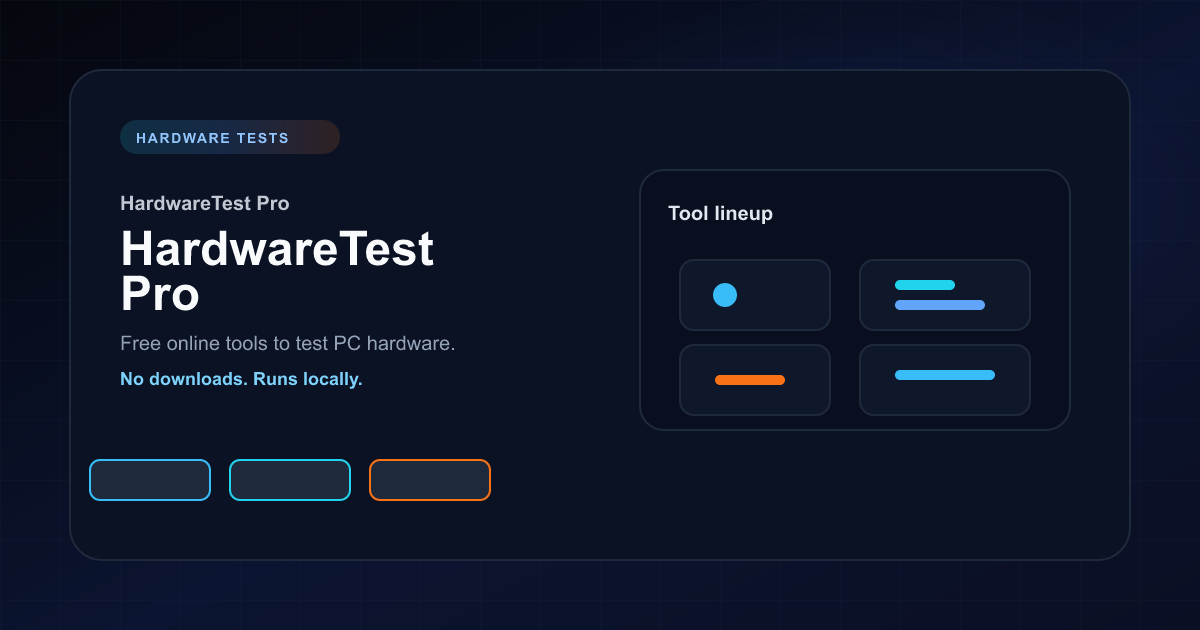1200x630 pixels.
Task: Select the single blue bar tool tile
Action: (x=945, y=380)
